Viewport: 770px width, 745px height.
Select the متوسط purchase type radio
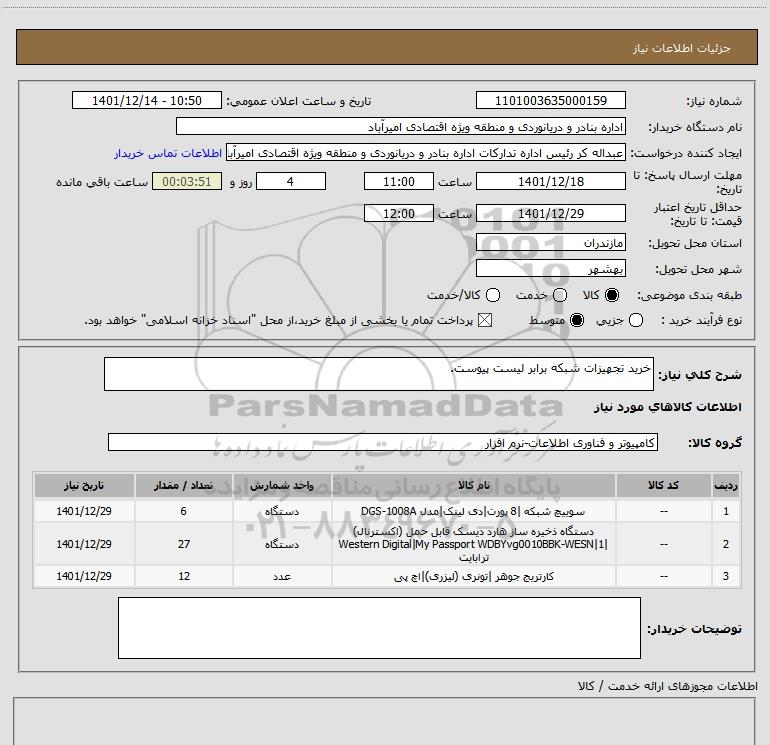pyautogui.click(x=577, y=321)
